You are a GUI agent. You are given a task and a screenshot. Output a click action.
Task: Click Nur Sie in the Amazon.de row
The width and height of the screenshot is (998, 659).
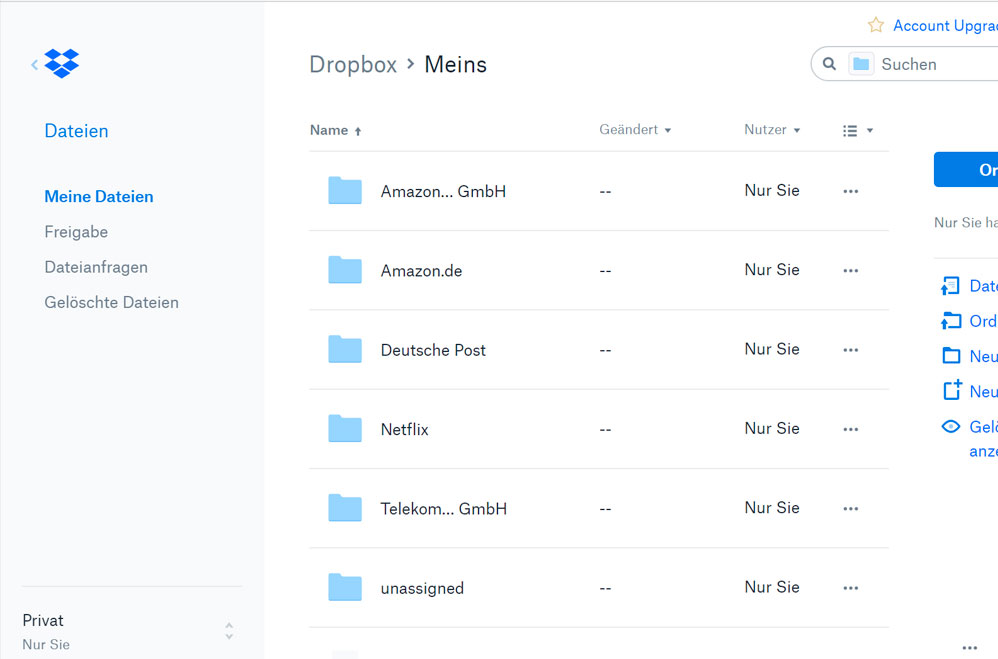click(772, 269)
